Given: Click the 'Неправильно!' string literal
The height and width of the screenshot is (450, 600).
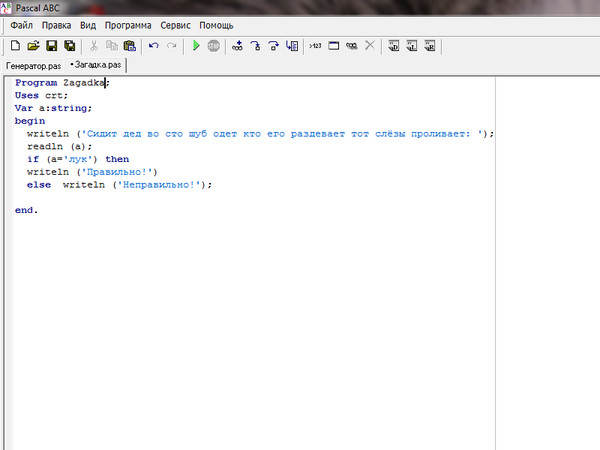Looking at the screenshot, I should click(x=159, y=185).
